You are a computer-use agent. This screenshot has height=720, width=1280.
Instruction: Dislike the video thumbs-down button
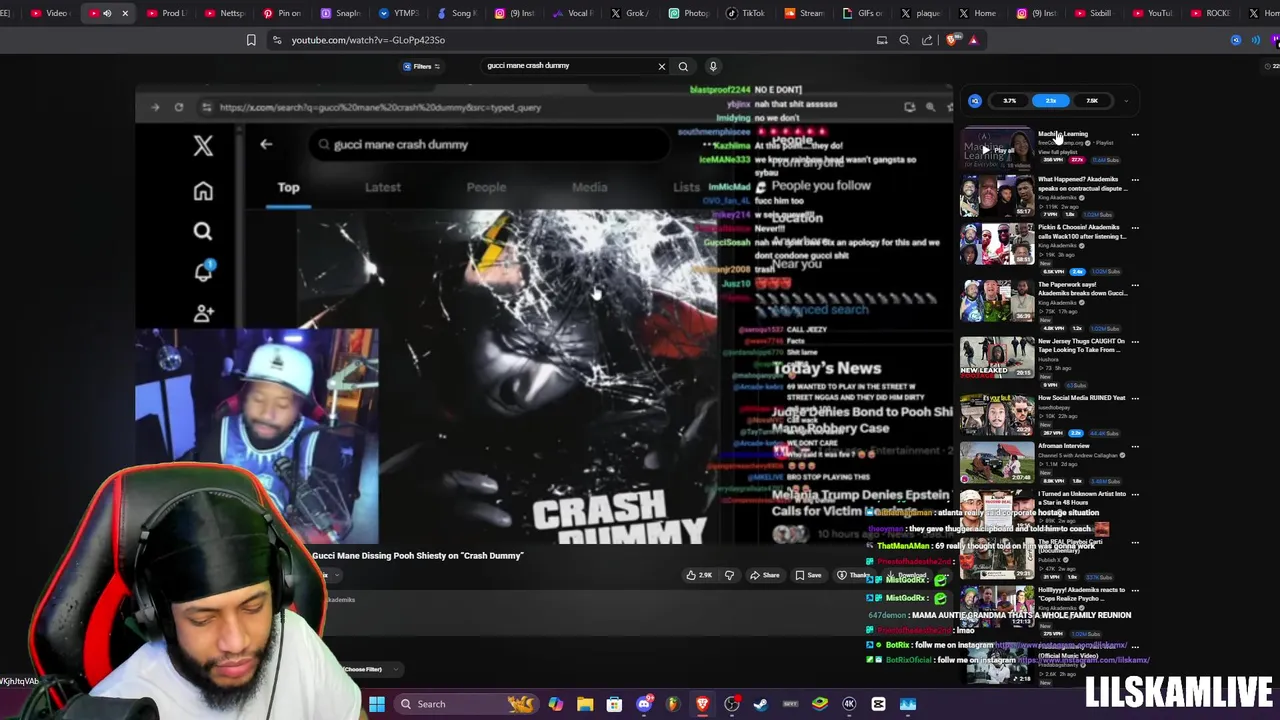[x=729, y=575]
